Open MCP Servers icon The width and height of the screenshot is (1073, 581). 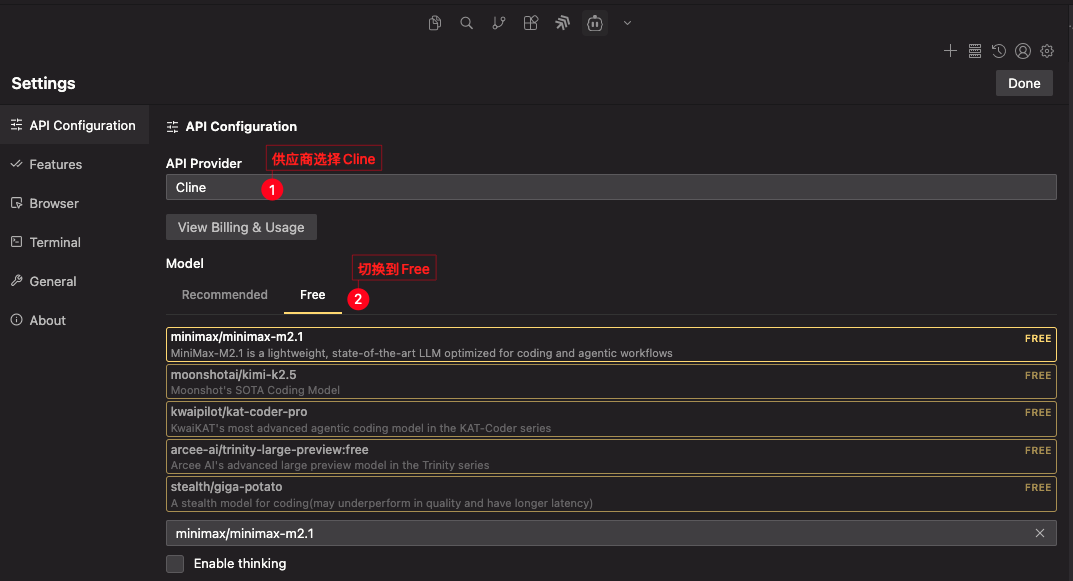pyautogui.click(x=975, y=51)
